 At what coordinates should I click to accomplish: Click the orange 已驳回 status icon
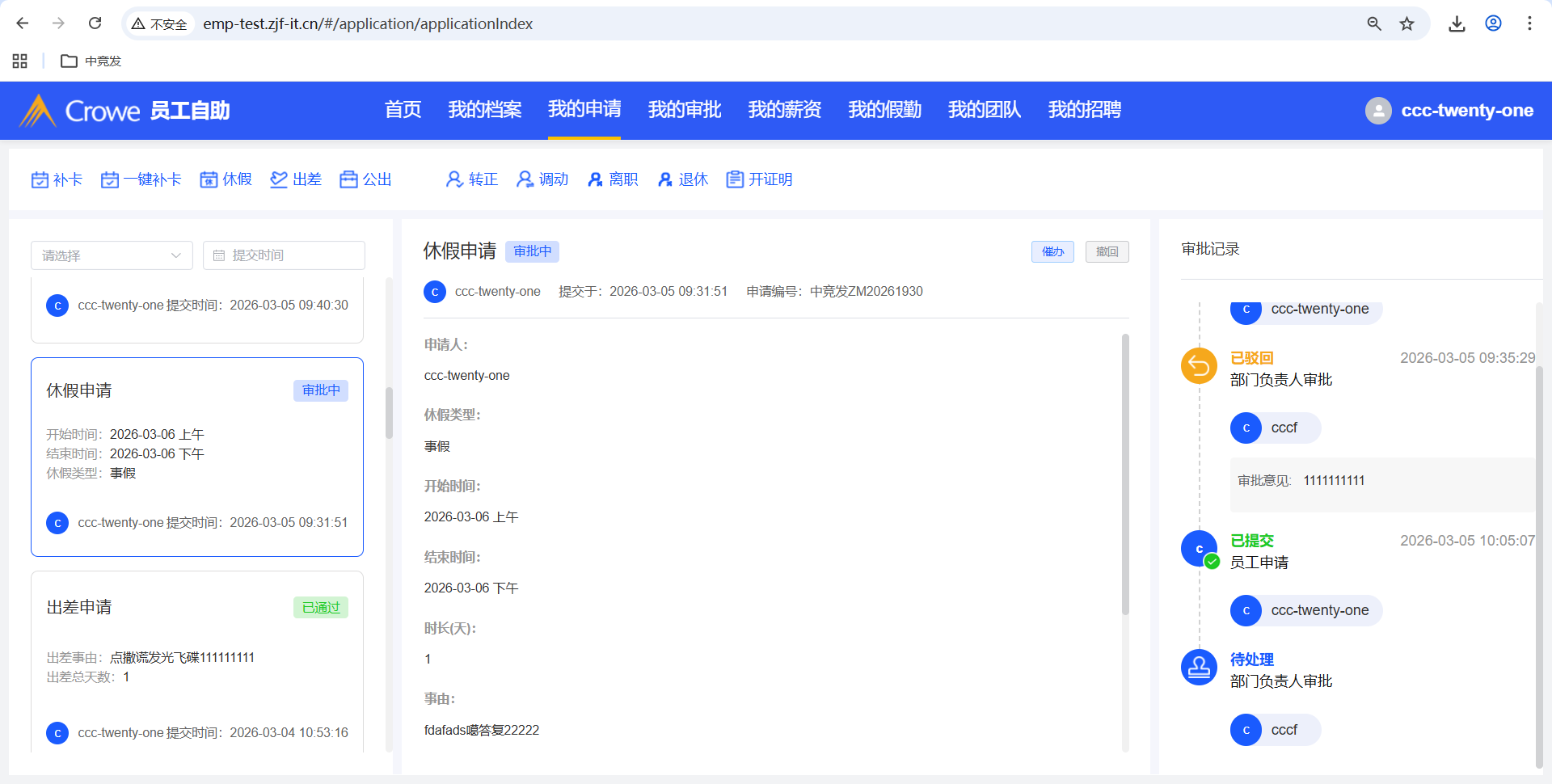tap(1199, 366)
